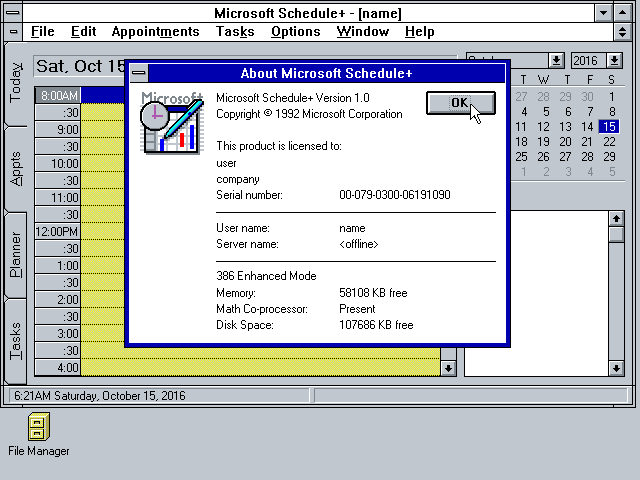Select the 4:00 time slot
This screenshot has height=480, width=640.
point(58,368)
